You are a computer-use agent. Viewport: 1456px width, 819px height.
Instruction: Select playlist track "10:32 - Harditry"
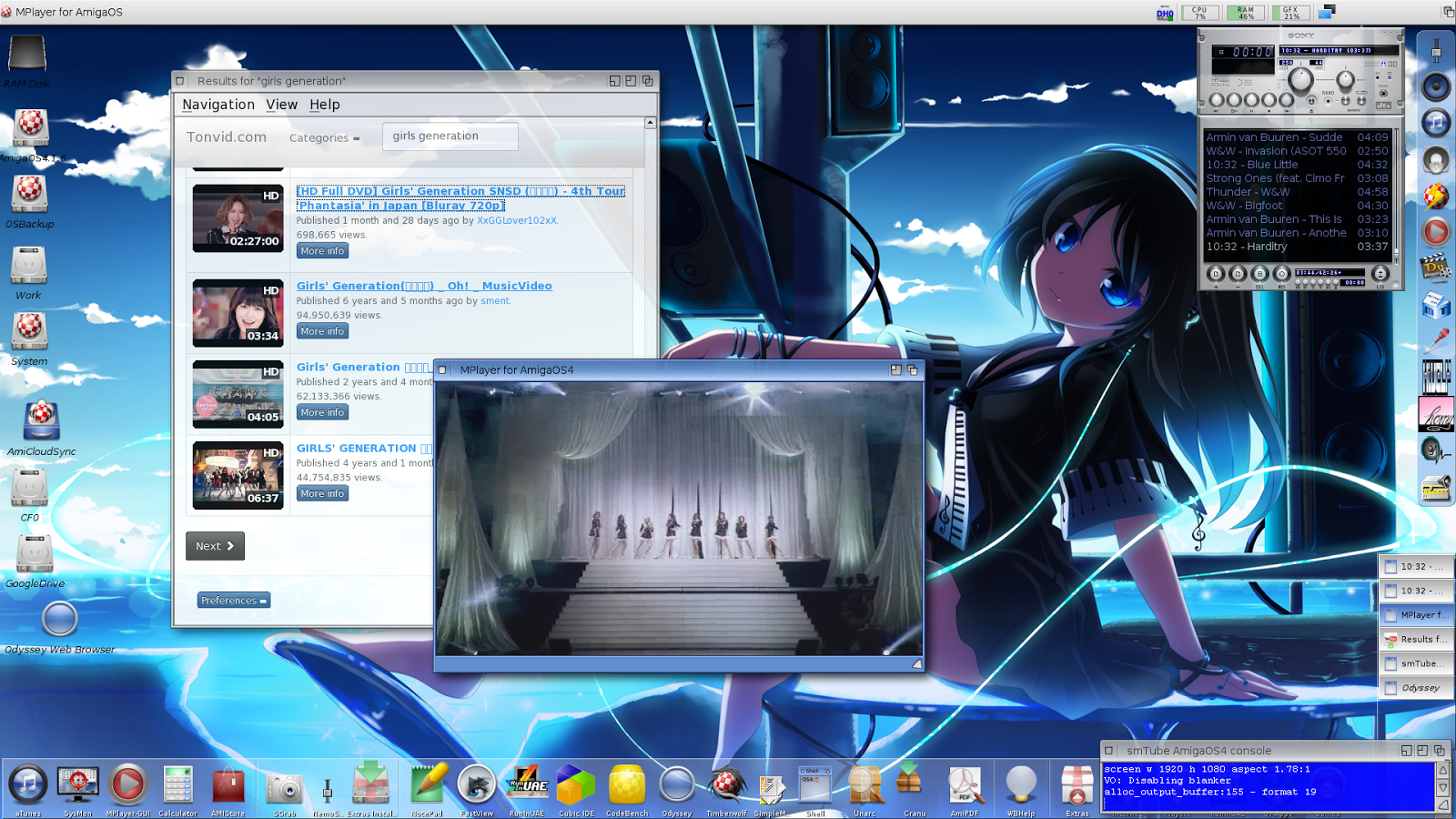point(1297,247)
